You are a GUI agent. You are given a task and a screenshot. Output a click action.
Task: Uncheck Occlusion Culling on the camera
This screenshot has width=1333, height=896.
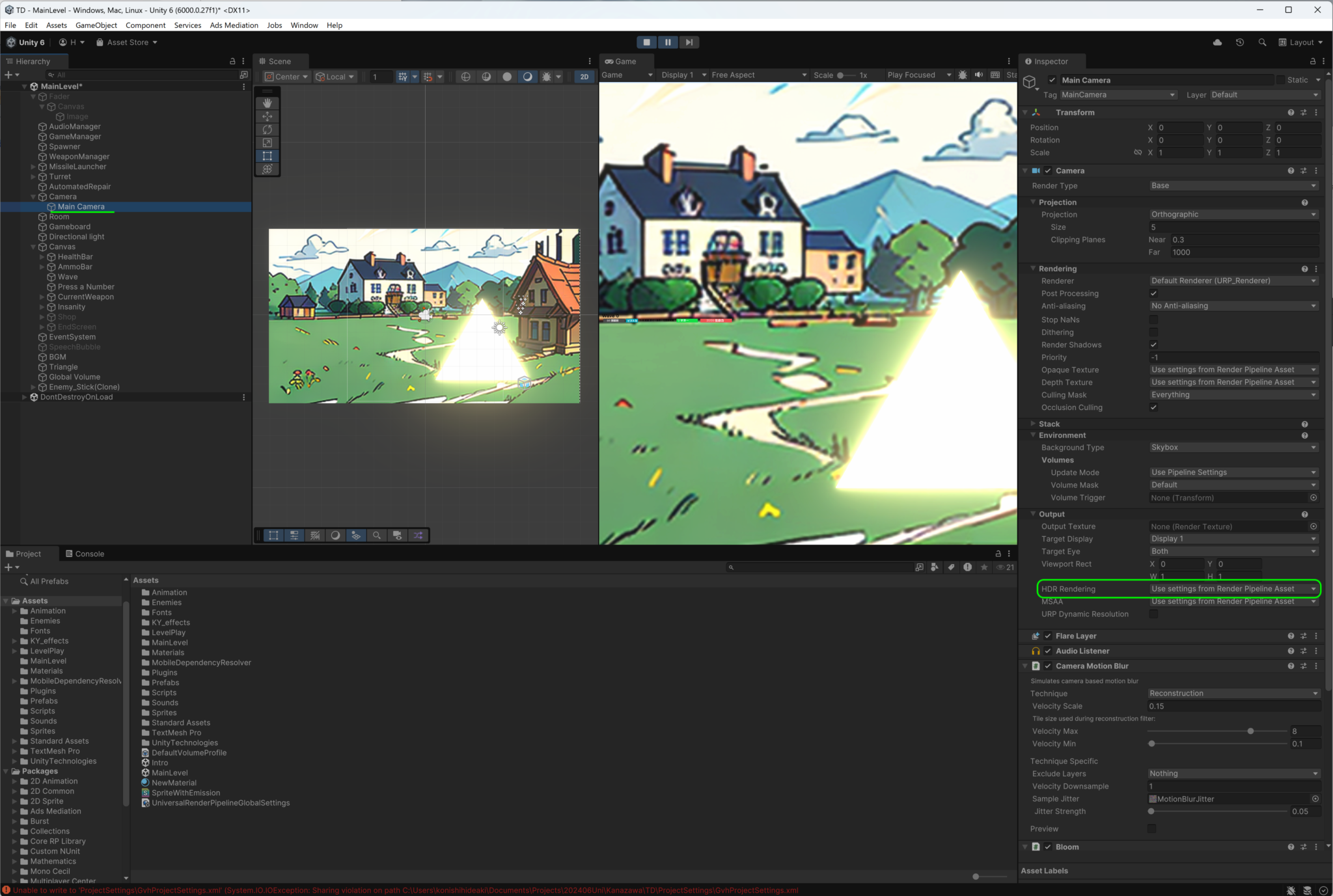click(1153, 407)
